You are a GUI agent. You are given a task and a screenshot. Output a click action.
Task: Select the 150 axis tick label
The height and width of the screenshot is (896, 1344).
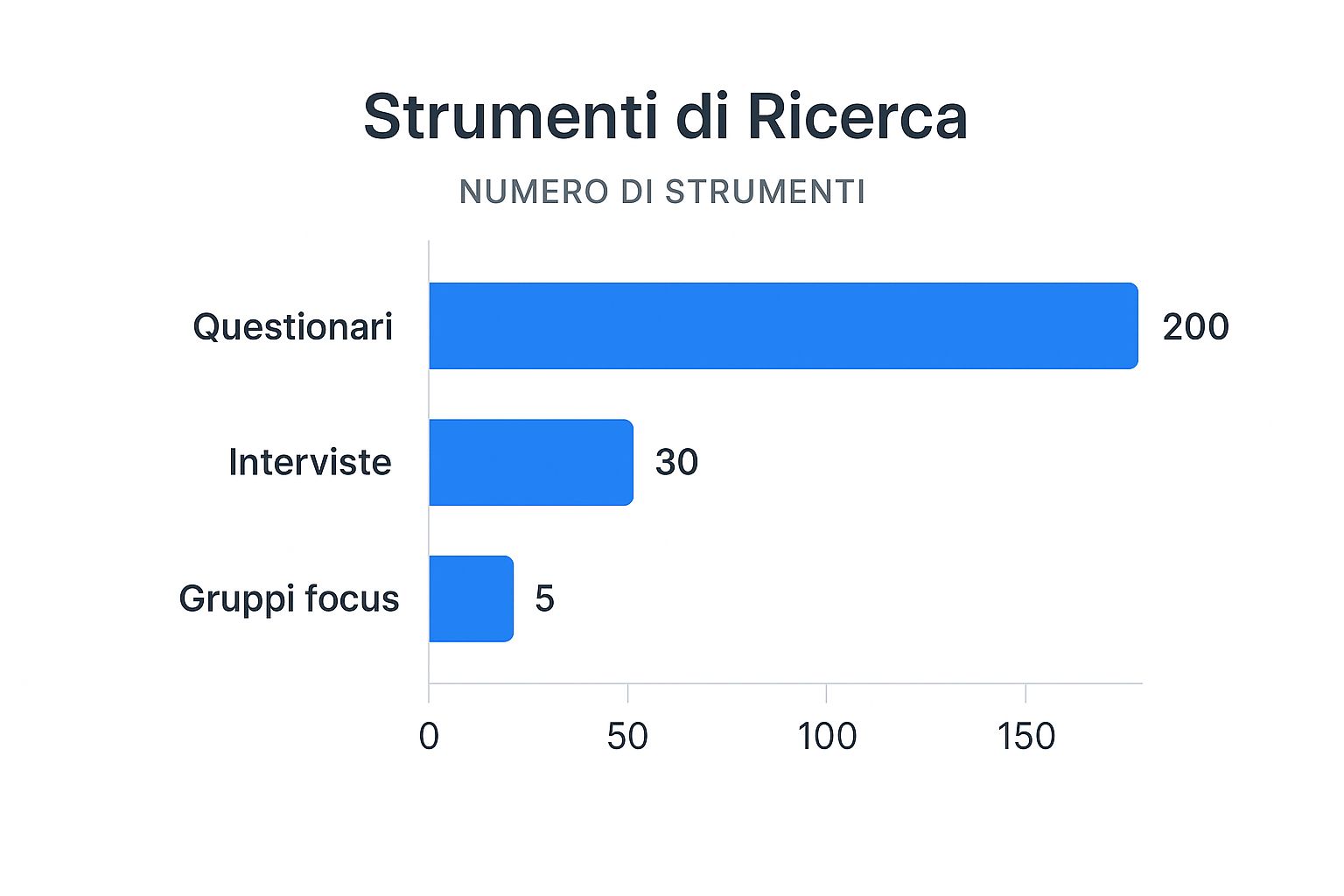pos(1026,737)
